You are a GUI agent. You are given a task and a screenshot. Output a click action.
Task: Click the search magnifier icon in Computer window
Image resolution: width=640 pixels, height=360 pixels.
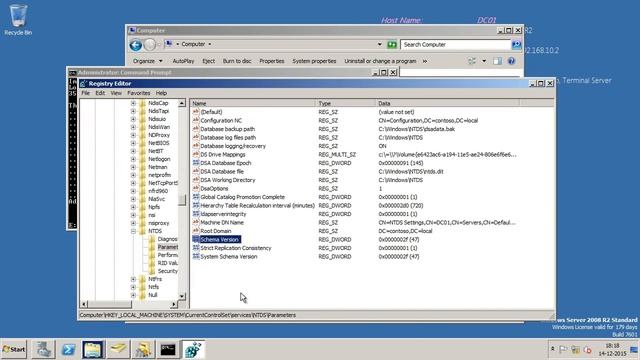(x=516, y=44)
